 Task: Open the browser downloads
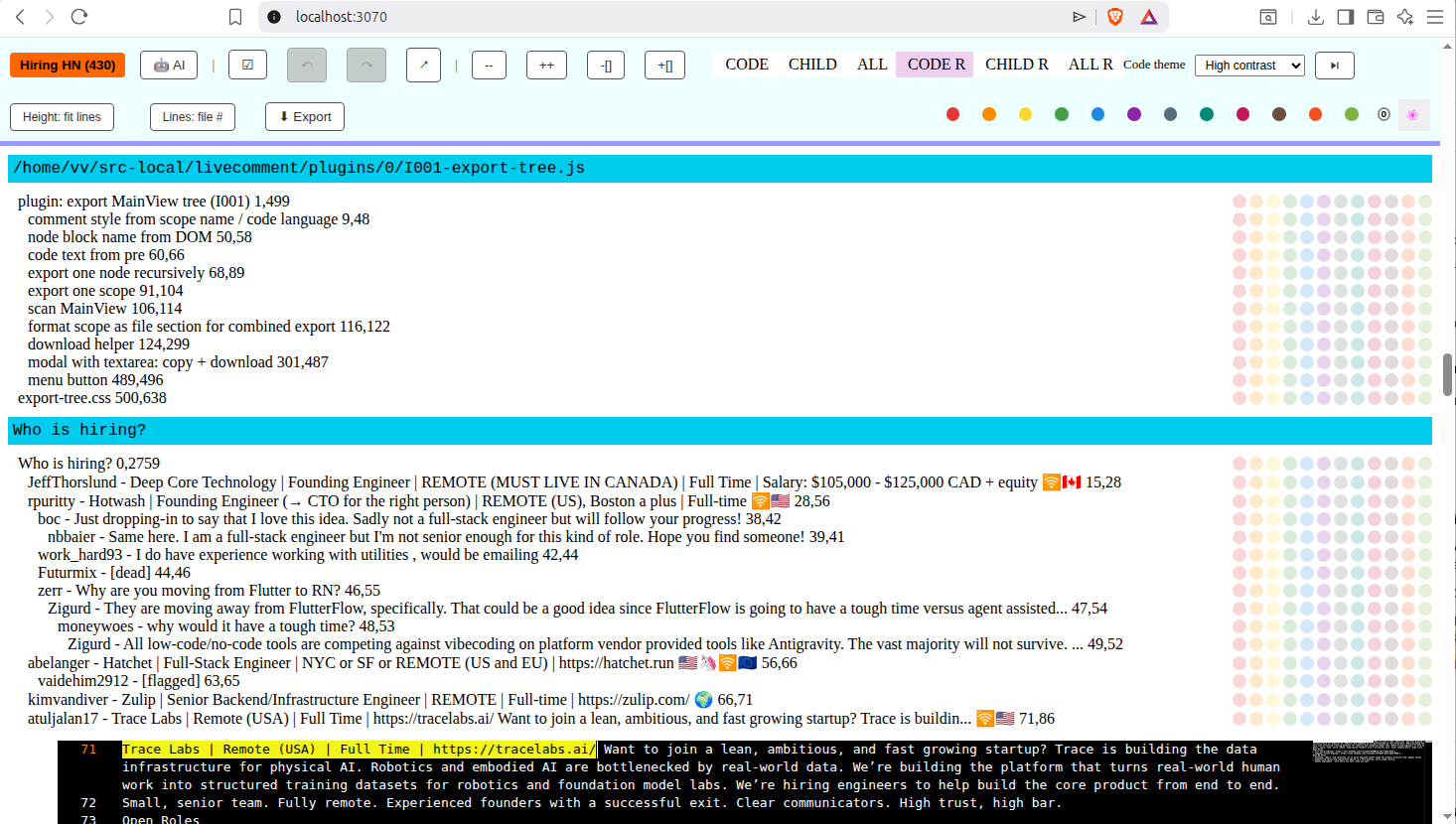click(x=1316, y=17)
